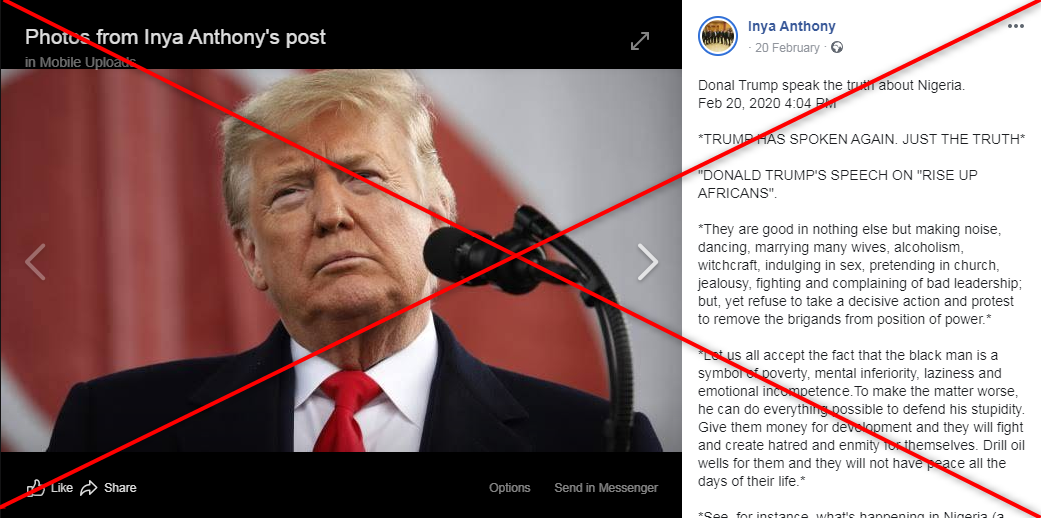Viewport: 1041px width, 518px height.
Task: Click Send in Messenger
Action: (x=606, y=488)
